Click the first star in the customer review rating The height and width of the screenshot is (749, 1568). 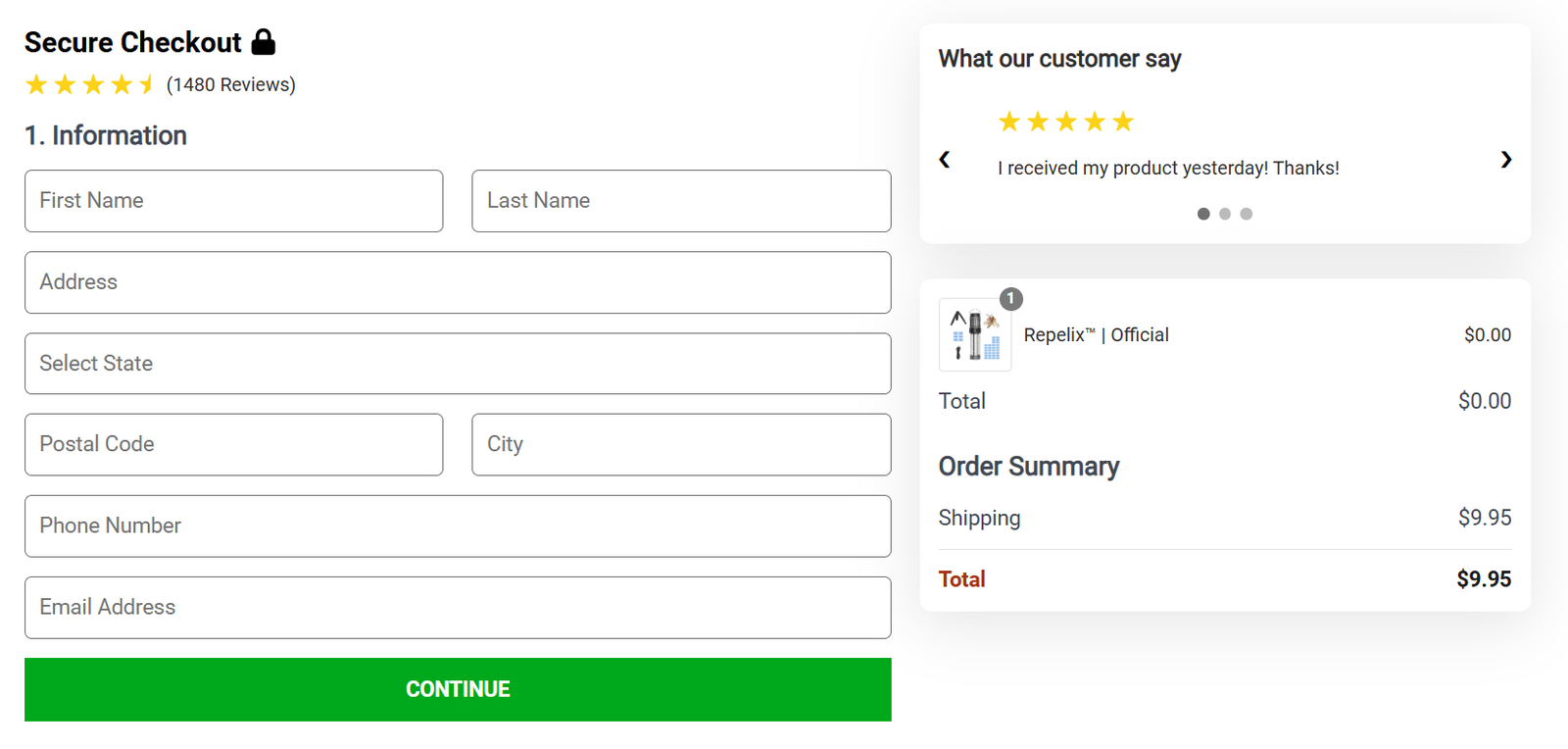click(1009, 121)
